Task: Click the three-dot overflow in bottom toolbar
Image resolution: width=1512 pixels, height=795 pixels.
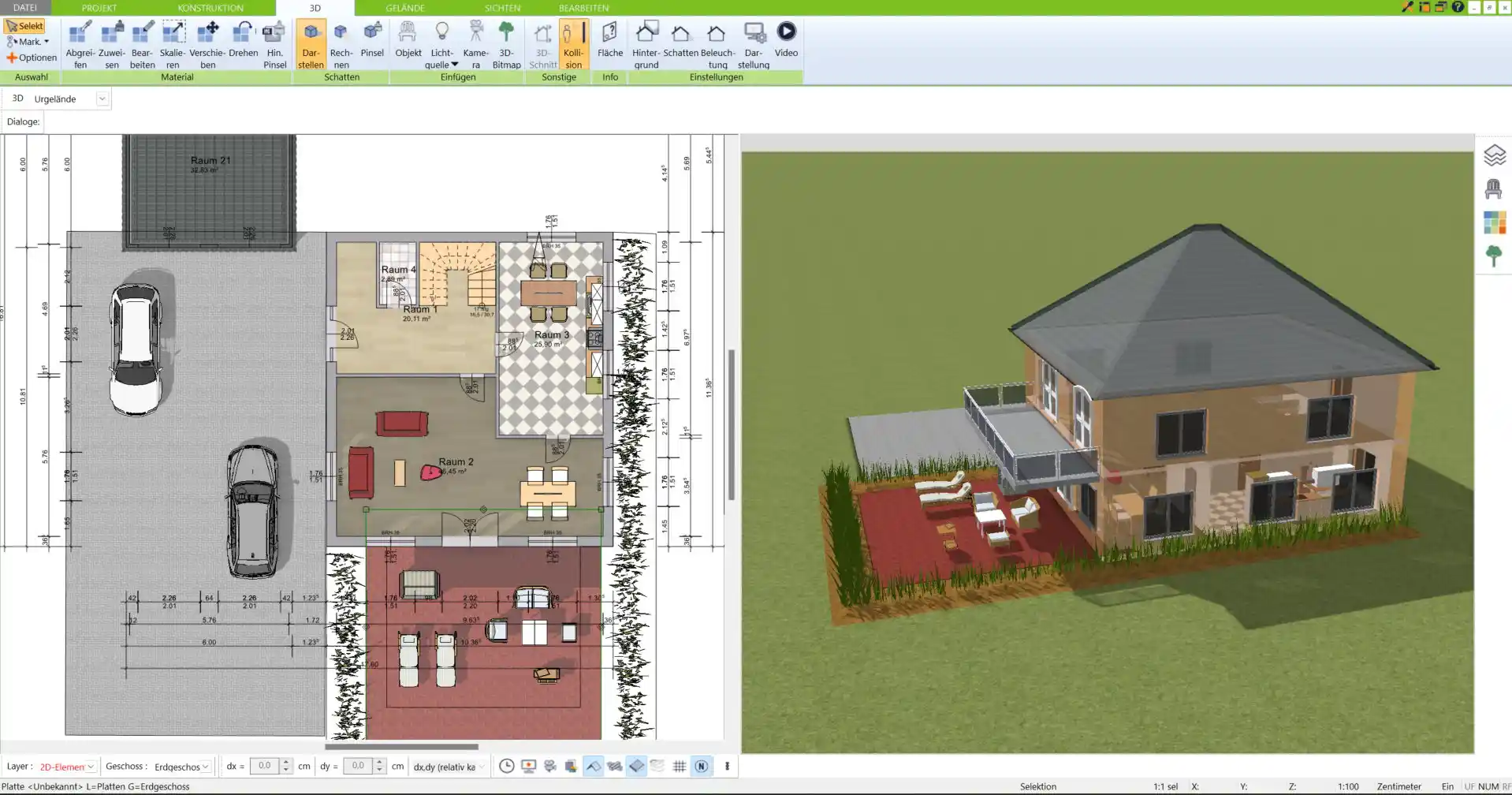Action: point(727,766)
